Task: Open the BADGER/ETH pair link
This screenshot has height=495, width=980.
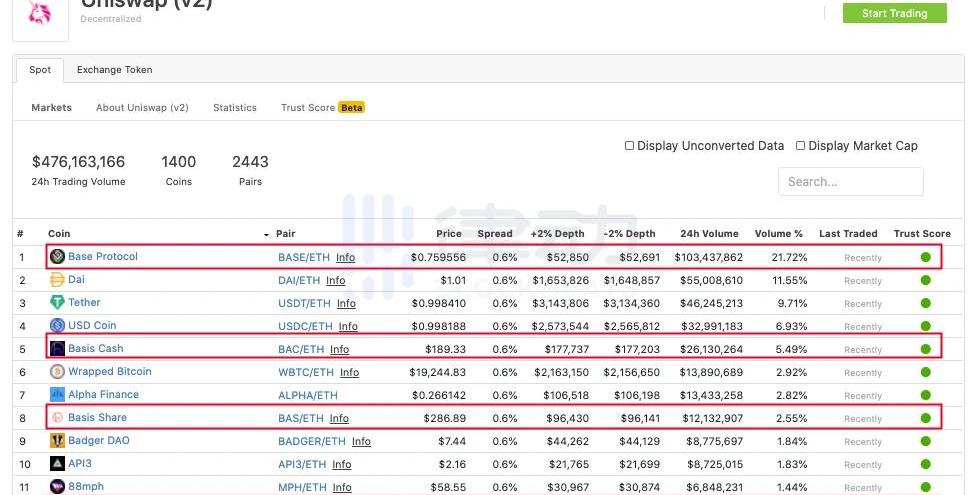Action: (x=312, y=441)
